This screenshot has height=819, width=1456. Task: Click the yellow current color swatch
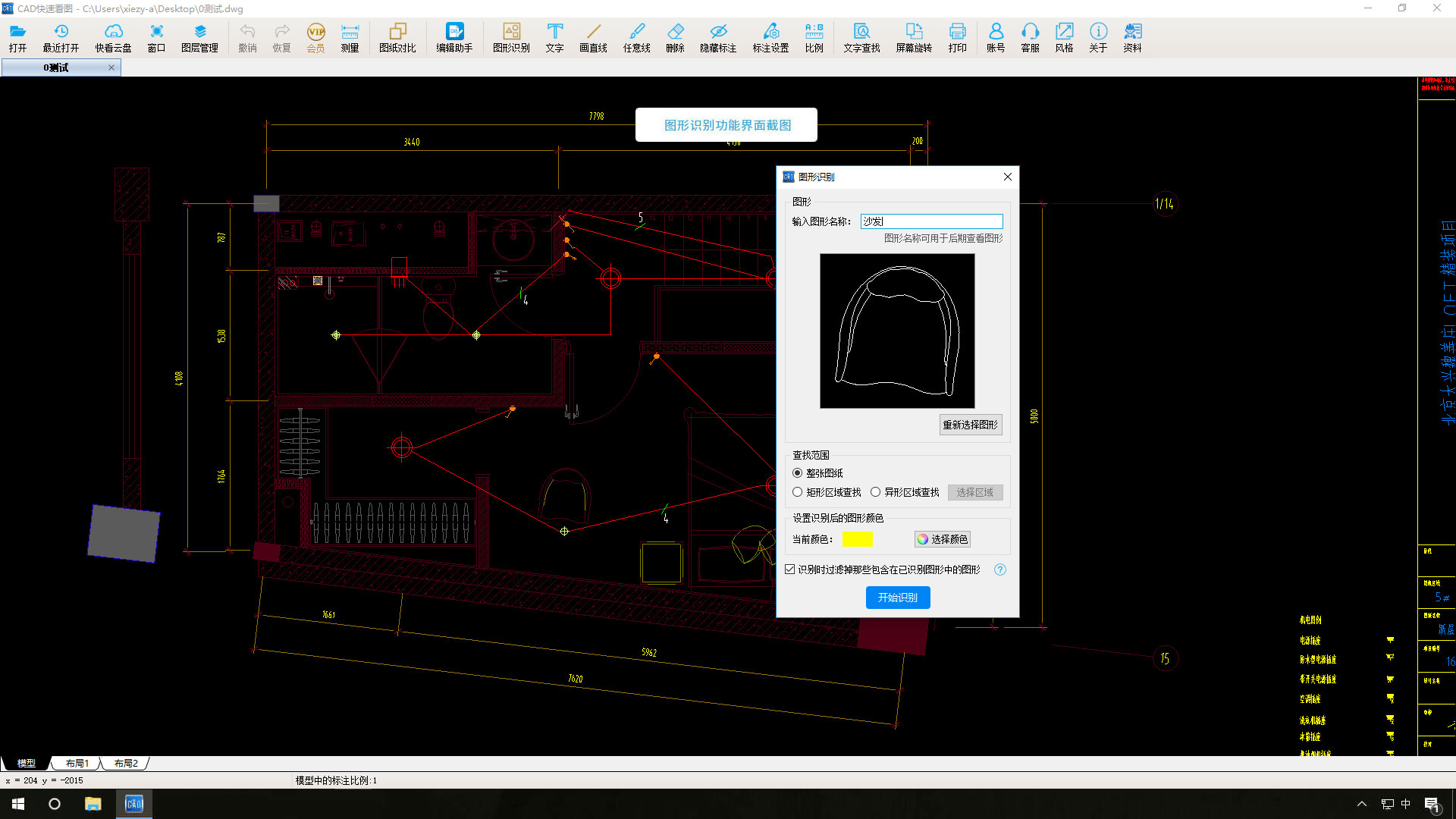[857, 539]
